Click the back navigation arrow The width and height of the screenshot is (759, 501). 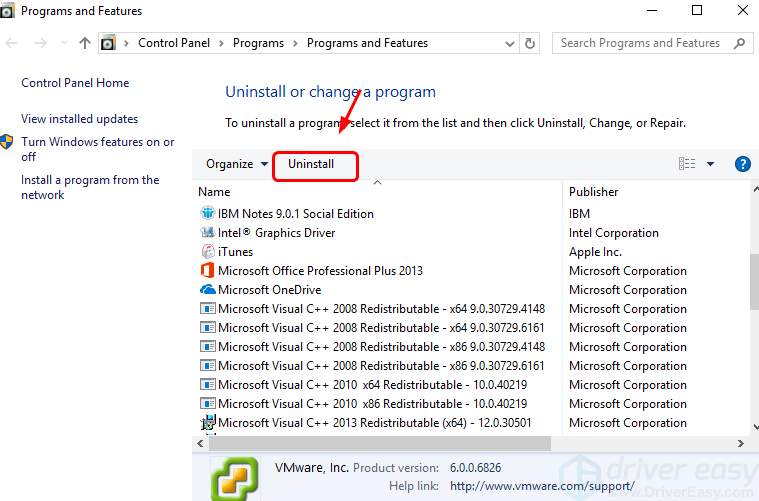click(11, 43)
